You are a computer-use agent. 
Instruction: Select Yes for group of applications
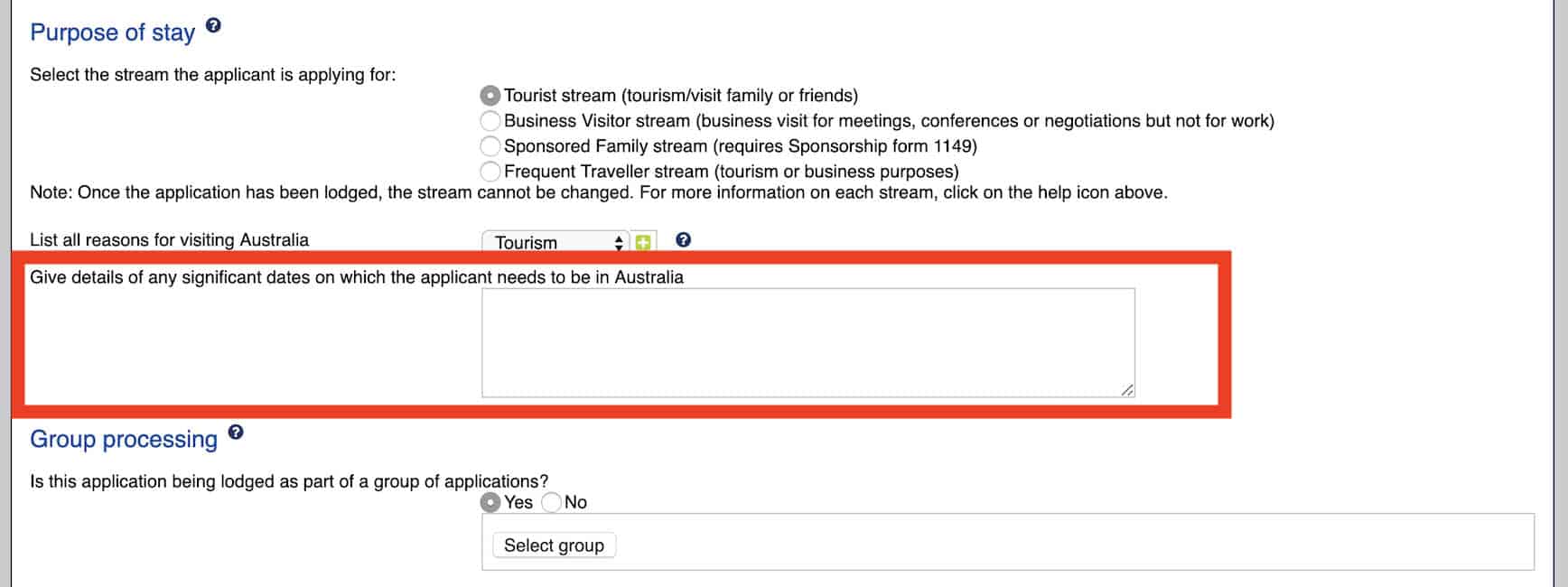490,503
